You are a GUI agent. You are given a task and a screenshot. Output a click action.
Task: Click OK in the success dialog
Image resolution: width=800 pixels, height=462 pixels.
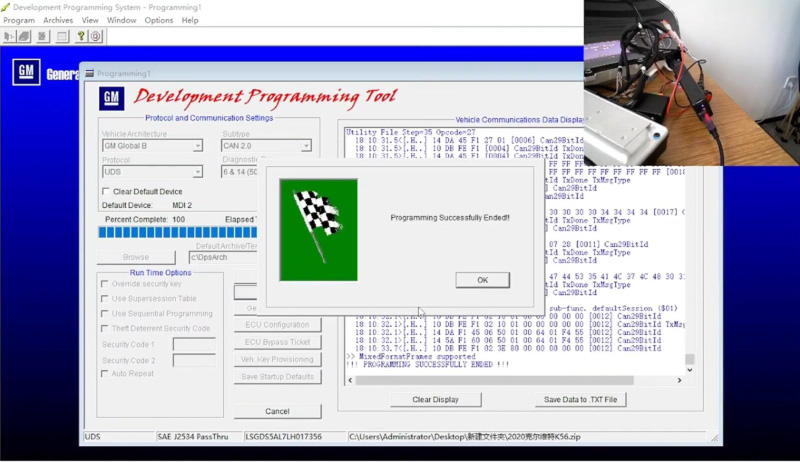click(482, 280)
